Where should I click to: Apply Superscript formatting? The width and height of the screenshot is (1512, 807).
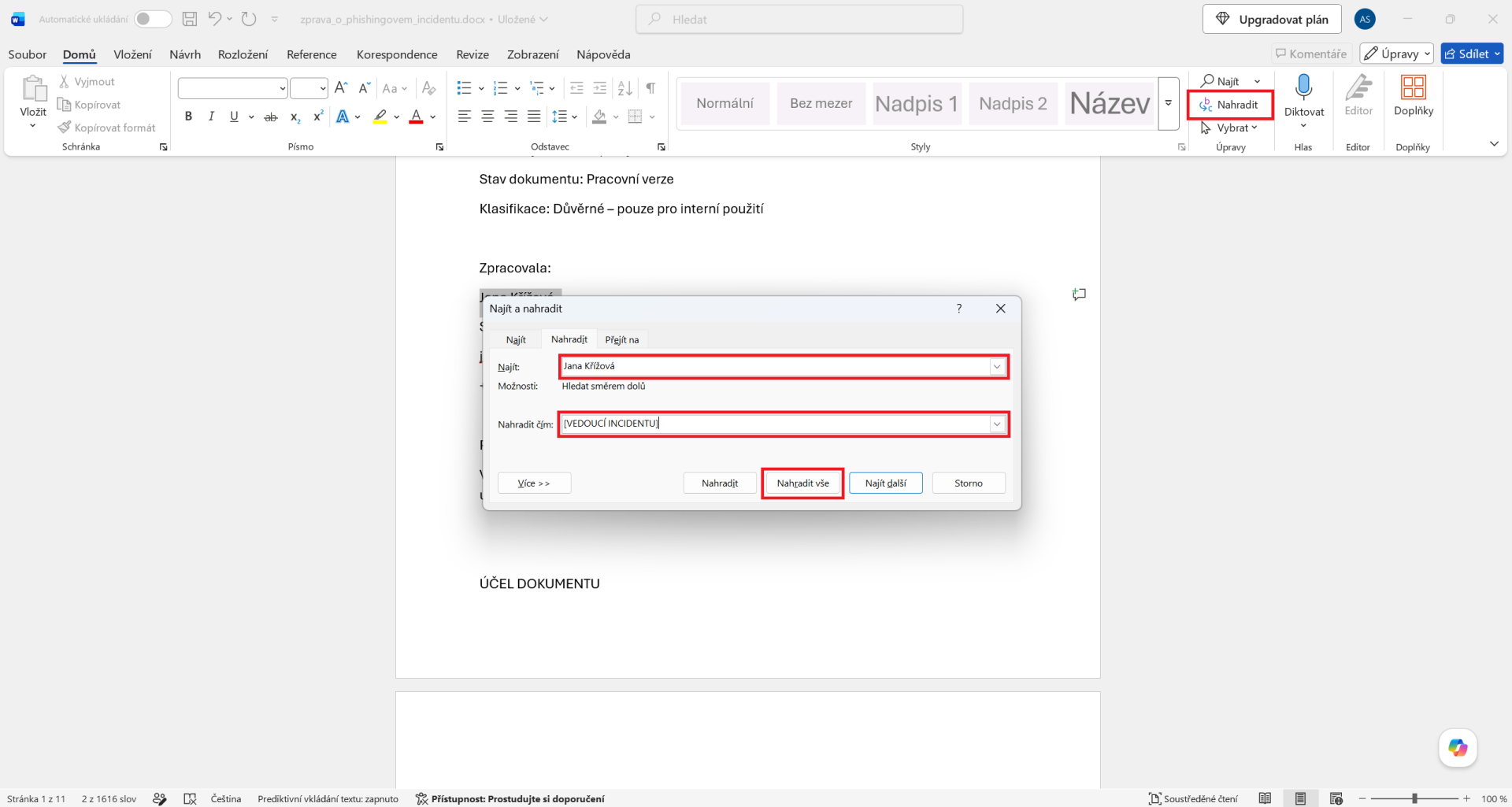(318, 117)
